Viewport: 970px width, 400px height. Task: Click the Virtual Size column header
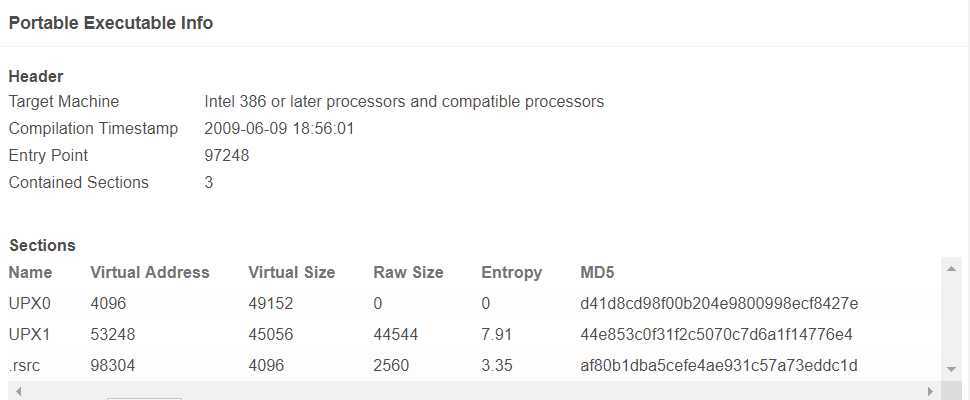coord(291,273)
